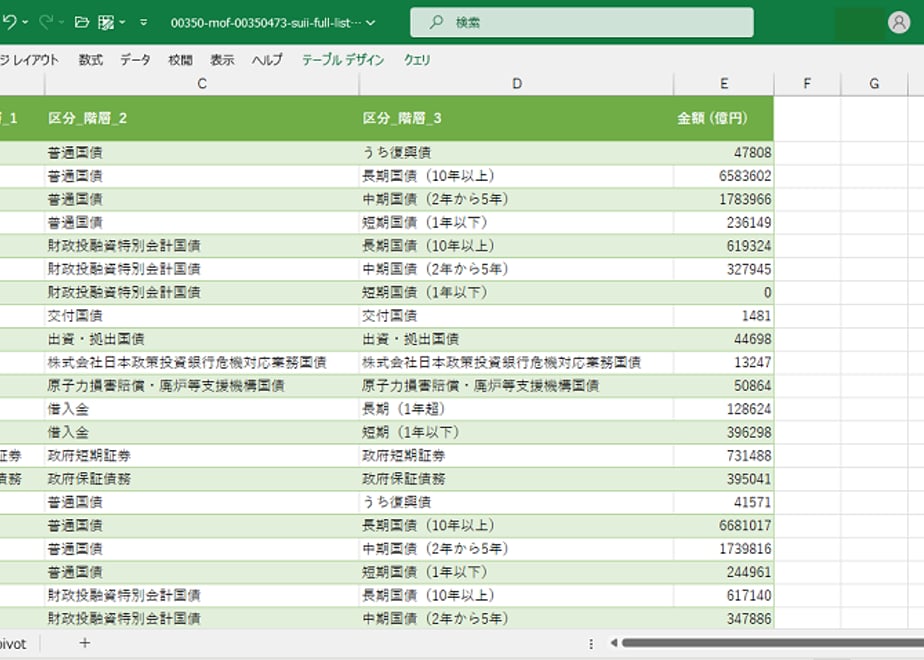Click the horizontal scrollbar thumb
924x660 pixels.
click(x=773, y=643)
